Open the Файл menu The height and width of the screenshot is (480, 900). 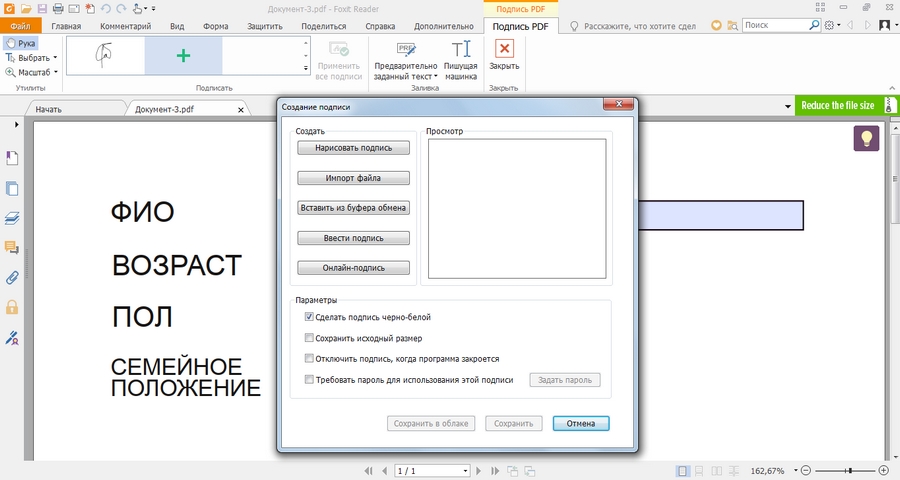click(20, 24)
